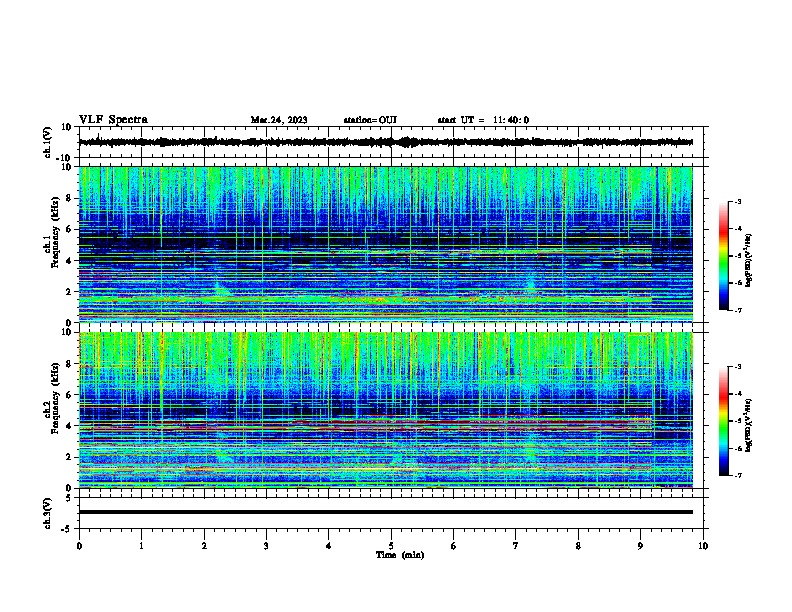The image size is (792, 612).
Task: Click the ch.2 "Frequency (kHz)" axis label
Action: pos(55,397)
